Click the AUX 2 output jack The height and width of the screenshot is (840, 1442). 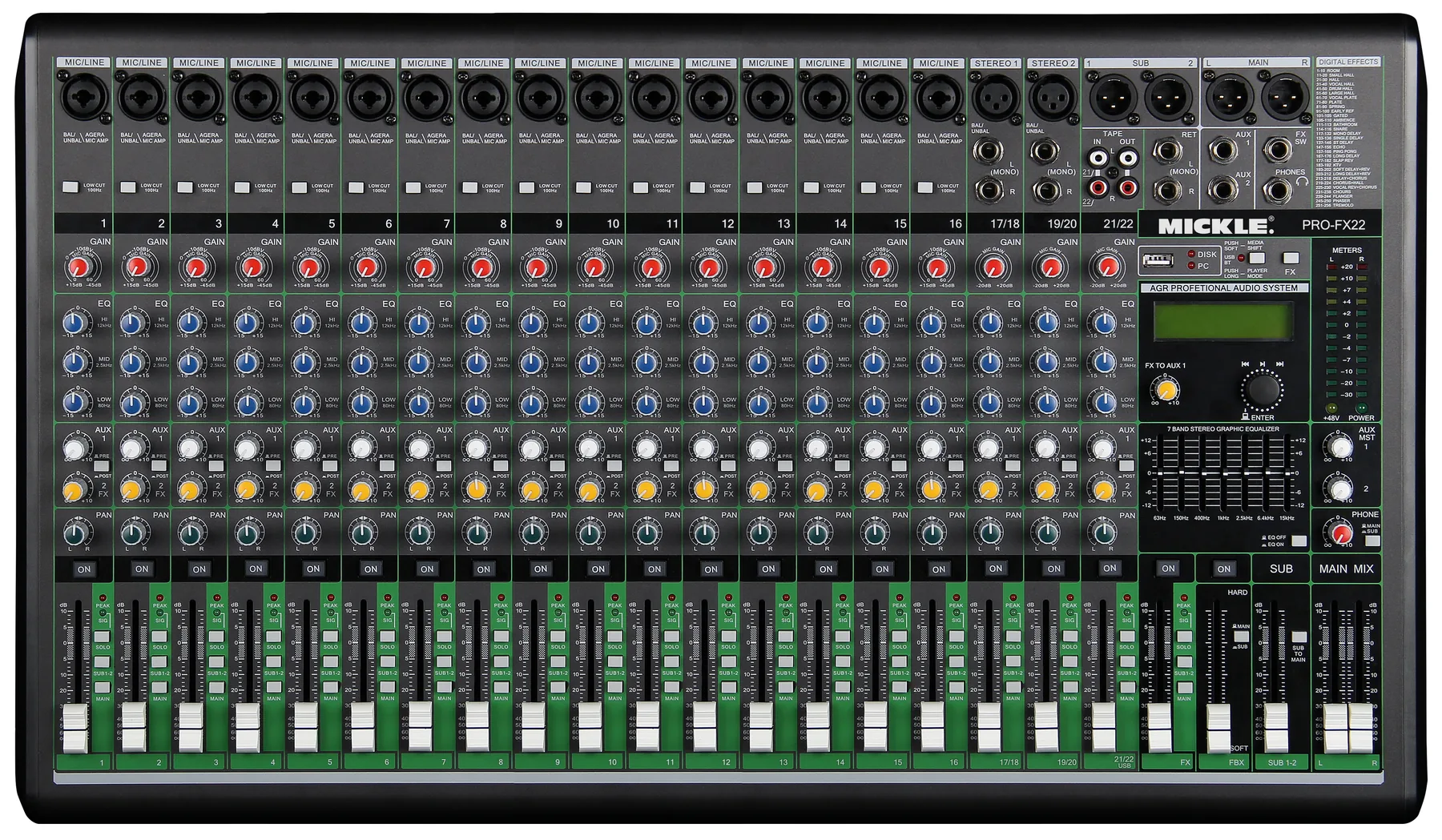(x=1222, y=190)
